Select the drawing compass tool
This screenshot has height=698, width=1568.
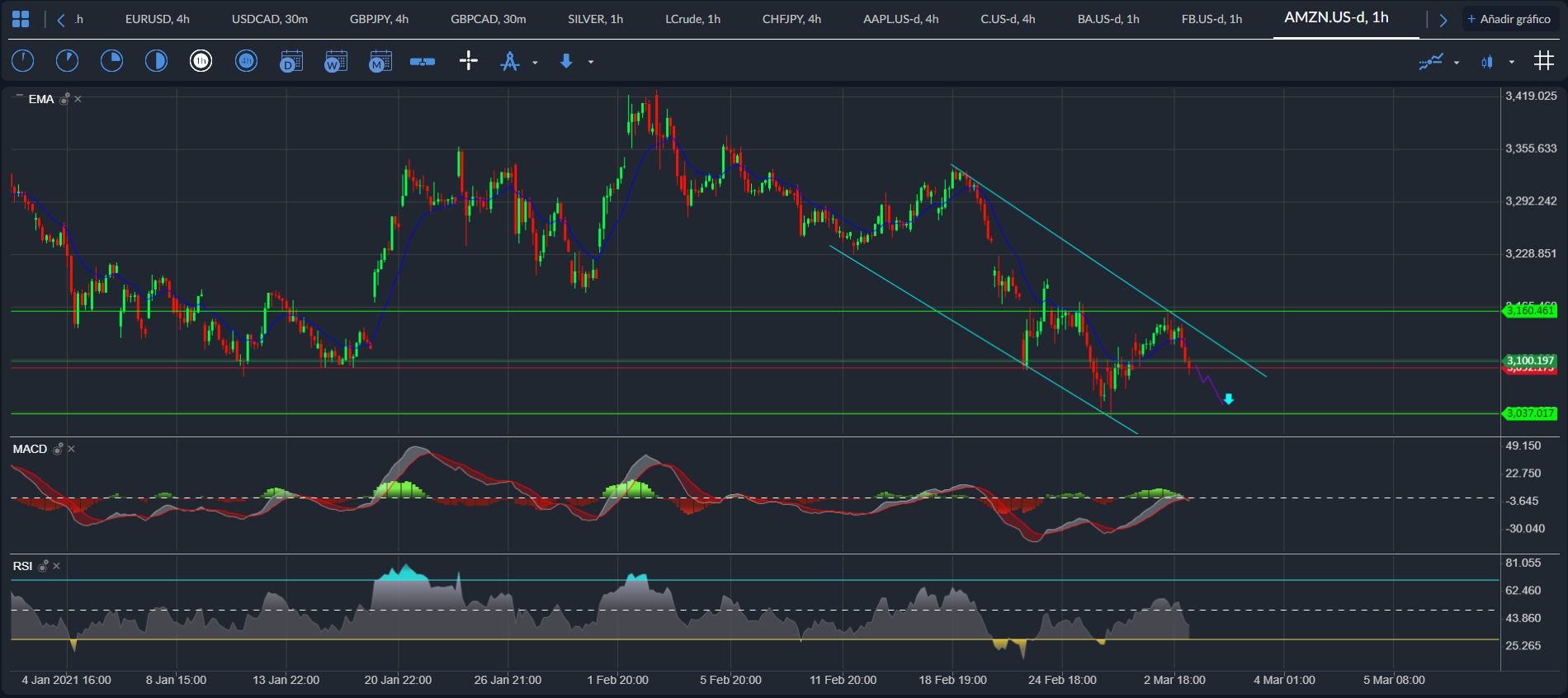510,61
